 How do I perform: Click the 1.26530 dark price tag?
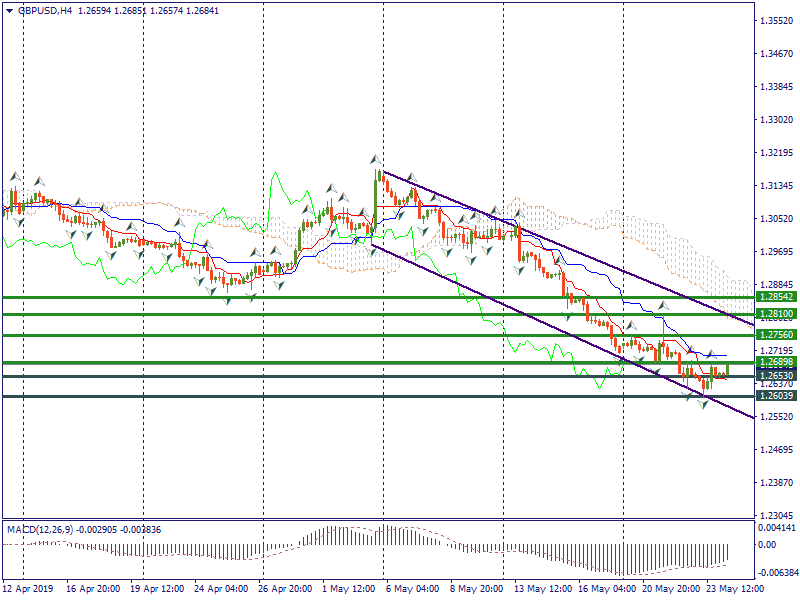[x=776, y=376]
